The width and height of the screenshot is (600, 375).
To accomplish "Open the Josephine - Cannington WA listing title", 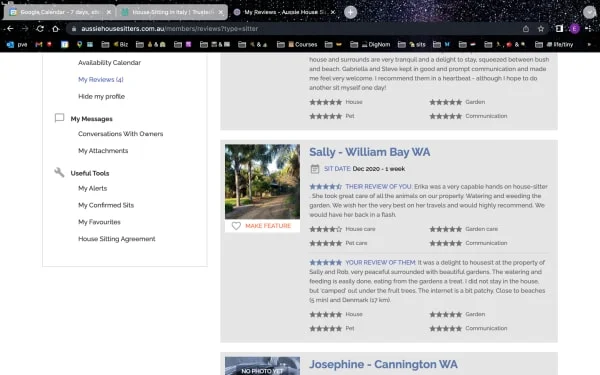I will (x=383, y=364).
